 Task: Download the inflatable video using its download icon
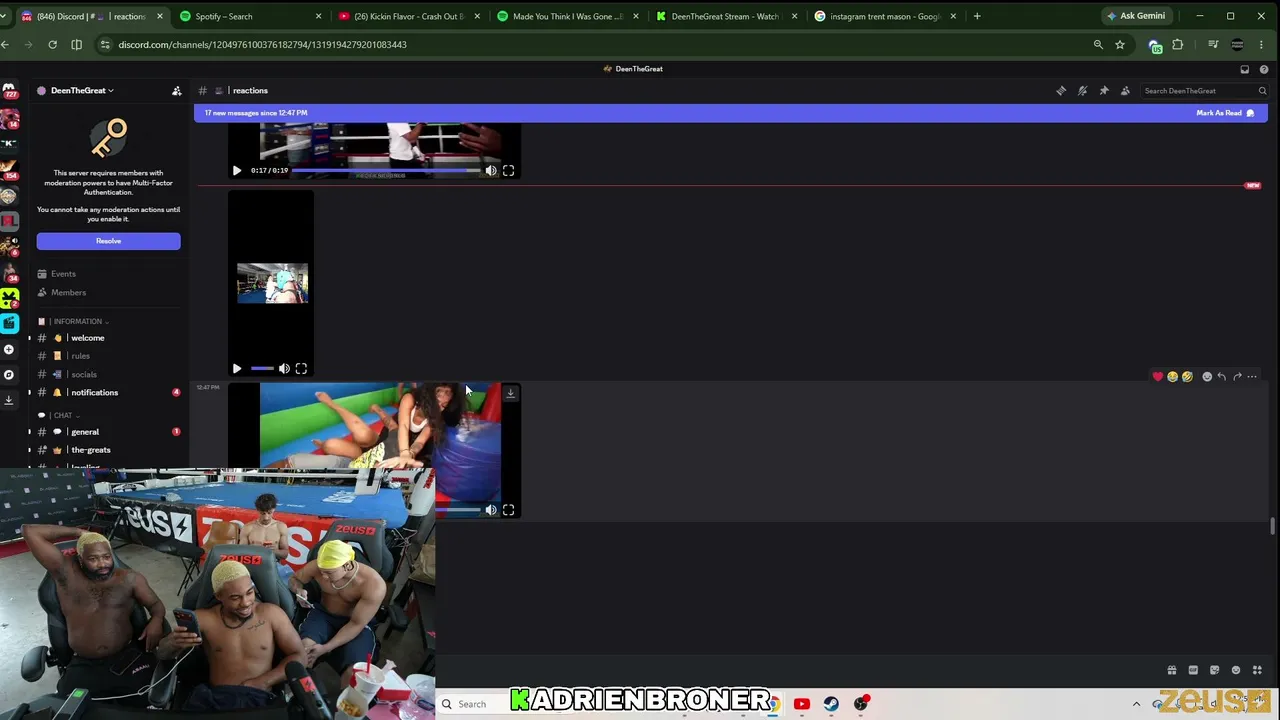click(x=510, y=393)
